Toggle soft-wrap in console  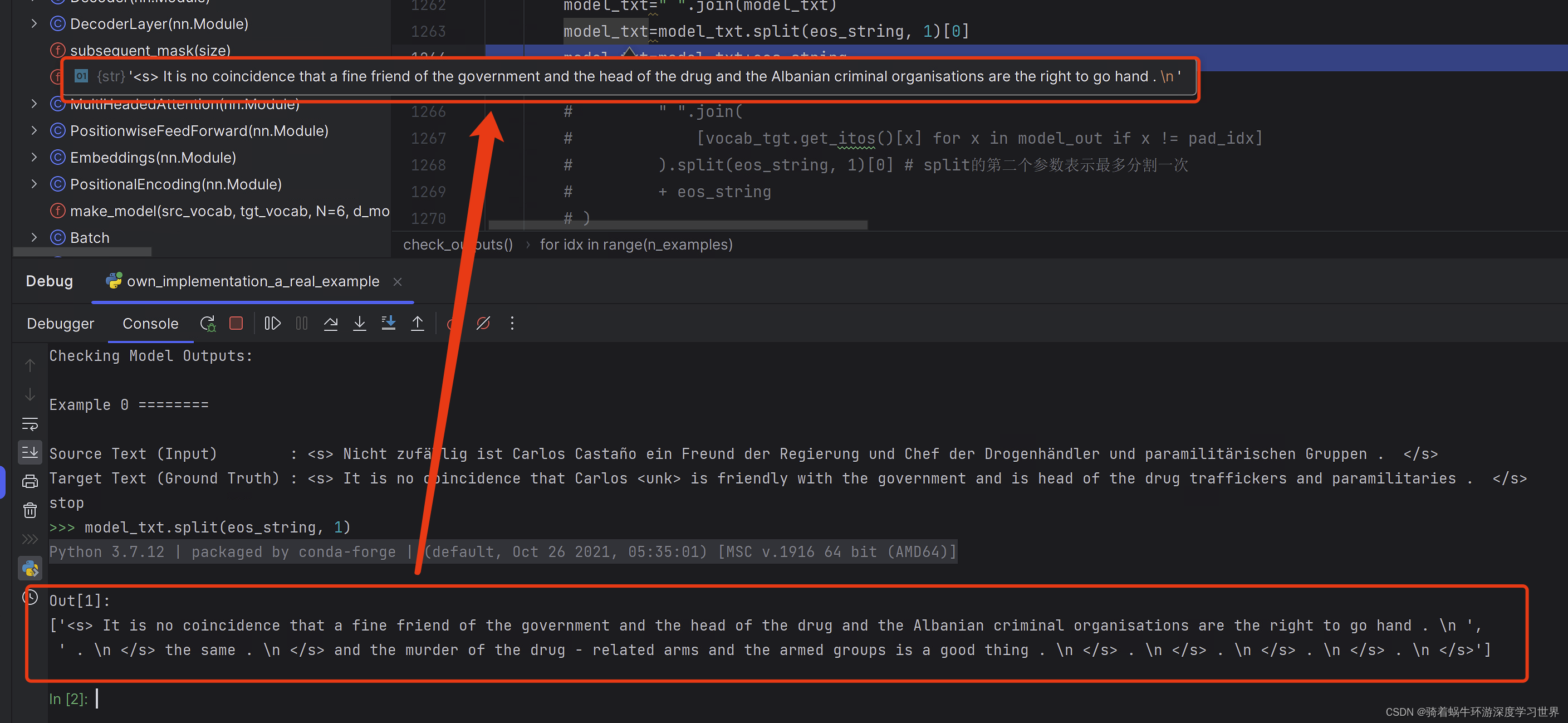30,424
